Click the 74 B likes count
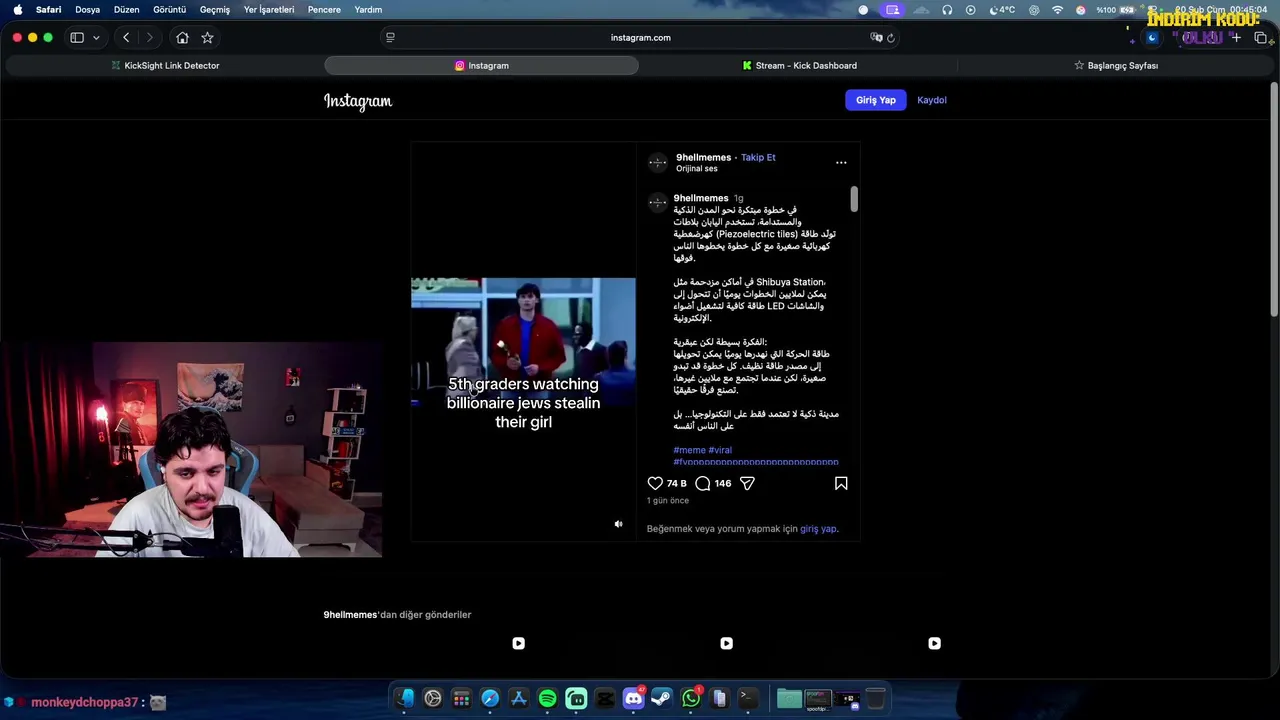 pos(677,483)
